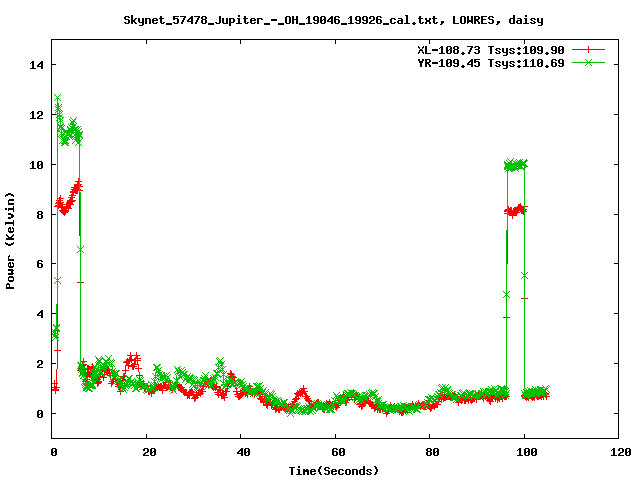
Task: Click the x-axis tick label 60
Action: (338, 452)
